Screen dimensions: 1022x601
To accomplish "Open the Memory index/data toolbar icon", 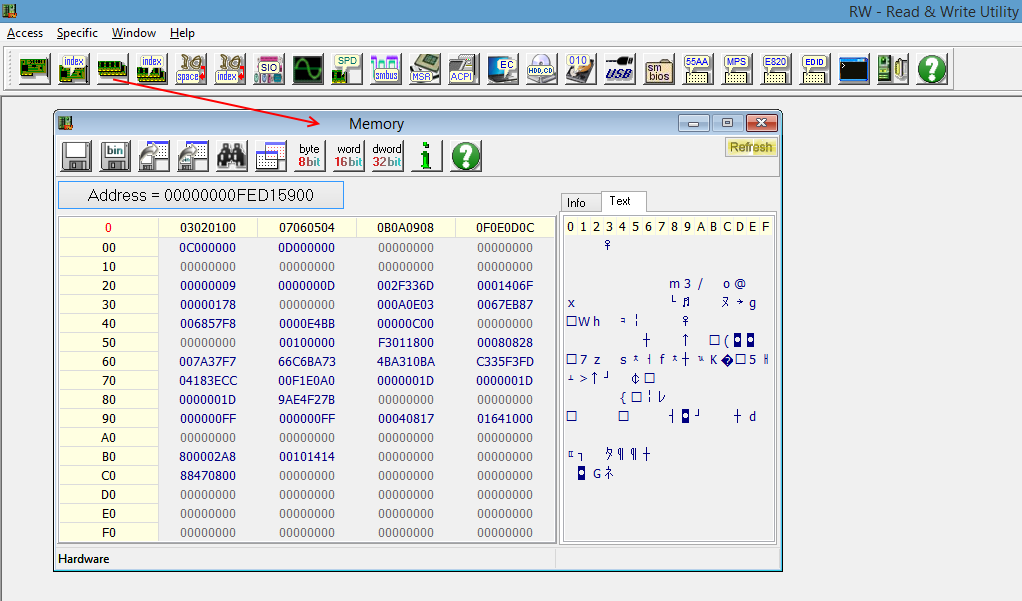I will [x=151, y=69].
